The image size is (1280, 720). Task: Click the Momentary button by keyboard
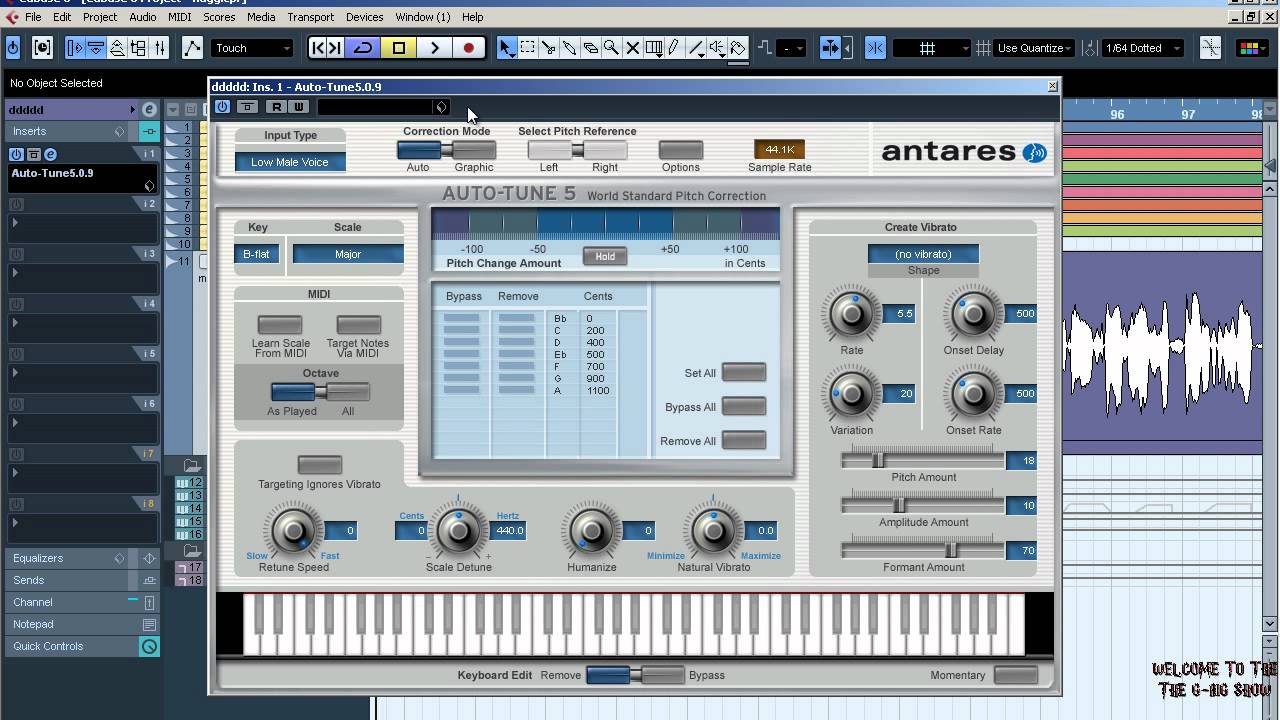pyautogui.click(x=1016, y=675)
